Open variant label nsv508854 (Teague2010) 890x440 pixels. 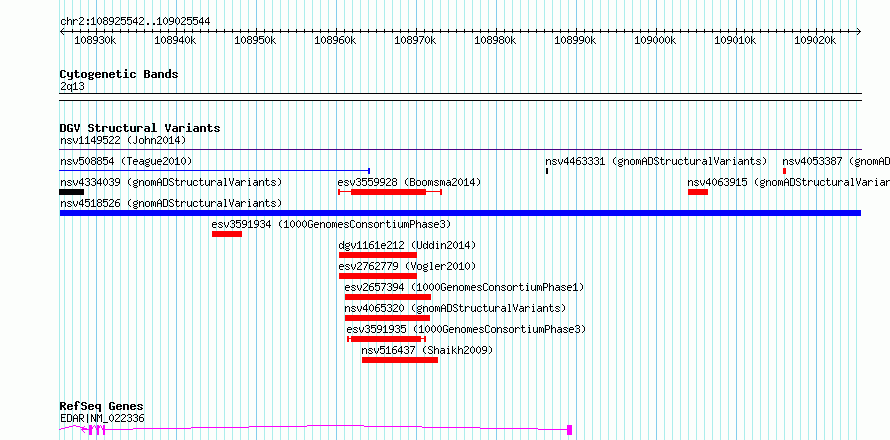tap(126, 161)
